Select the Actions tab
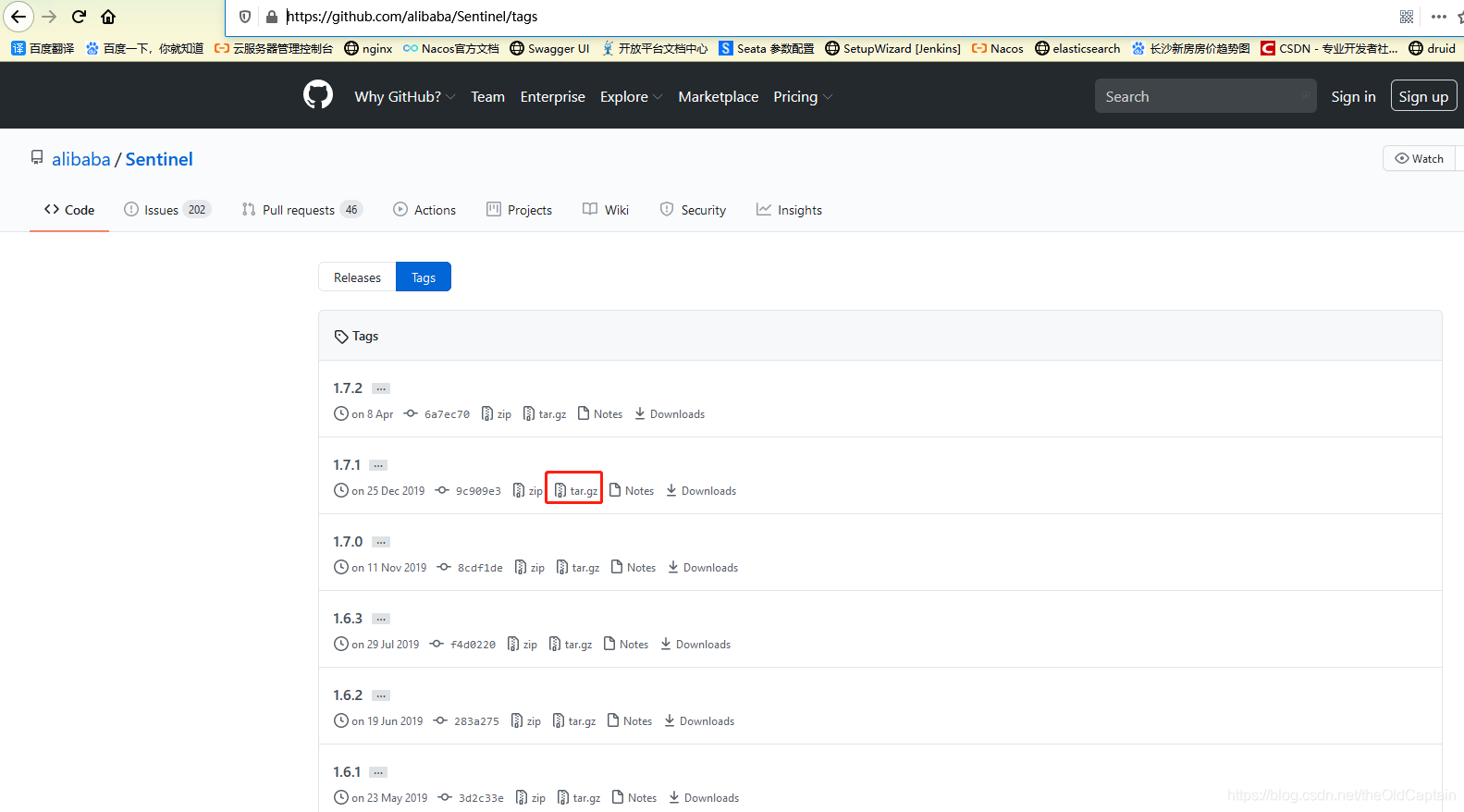 click(424, 210)
